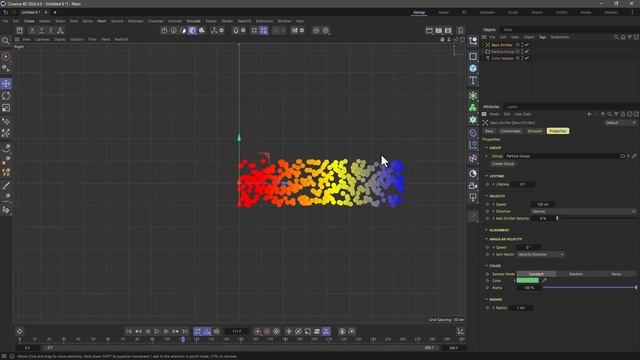640x360 pixels.
Task: Toggle Color Mapper enabled checkmark
Action: [527, 58]
